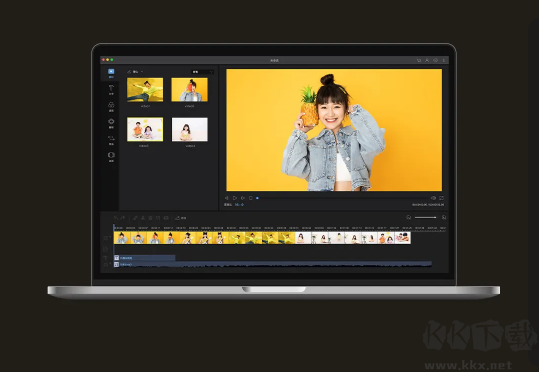539x372 pixels.
Task: Enter fullscreen preview mode
Action: tap(441, 198)
